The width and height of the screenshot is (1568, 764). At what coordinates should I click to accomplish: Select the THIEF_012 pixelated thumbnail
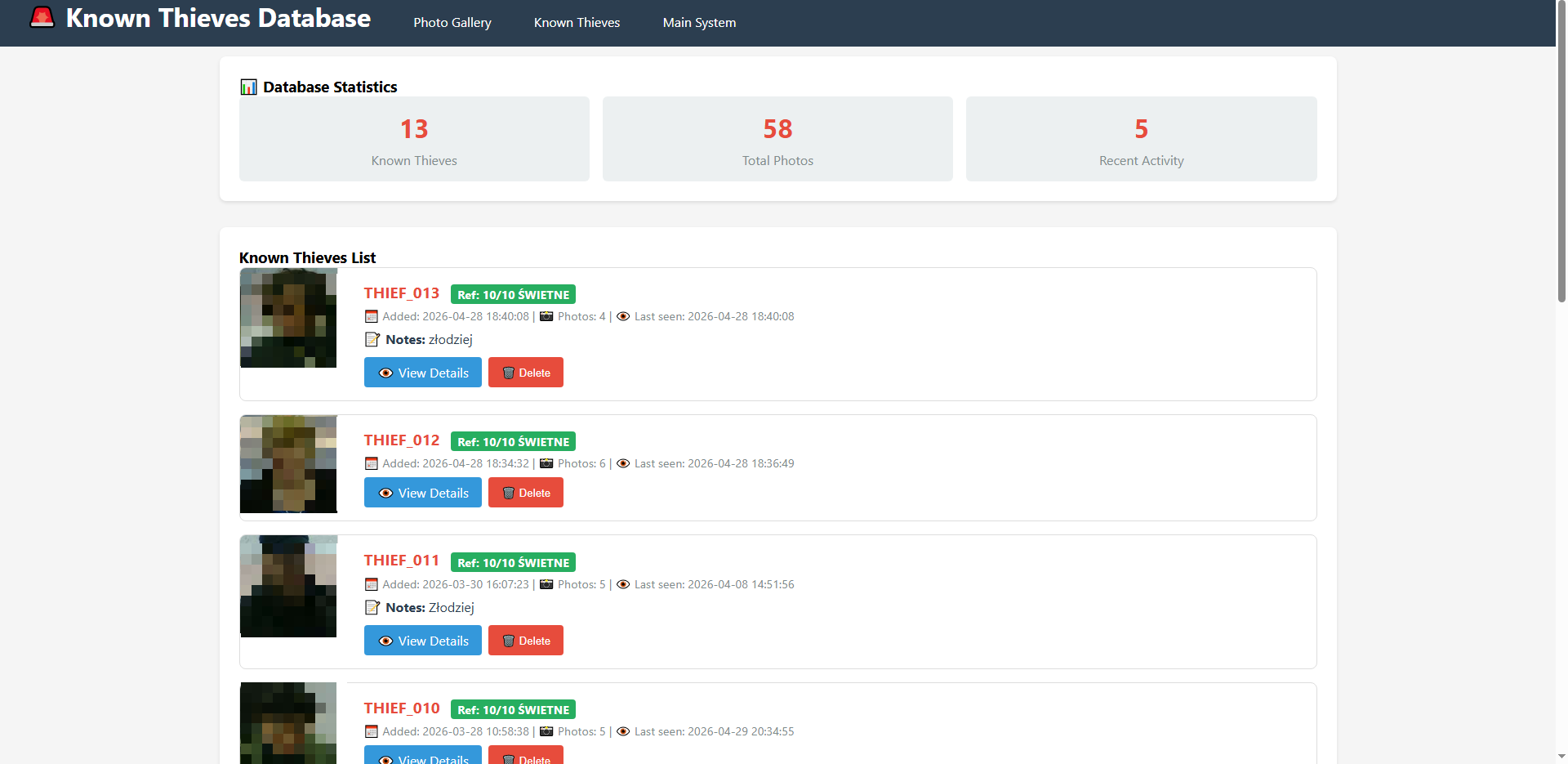point(288,464)
